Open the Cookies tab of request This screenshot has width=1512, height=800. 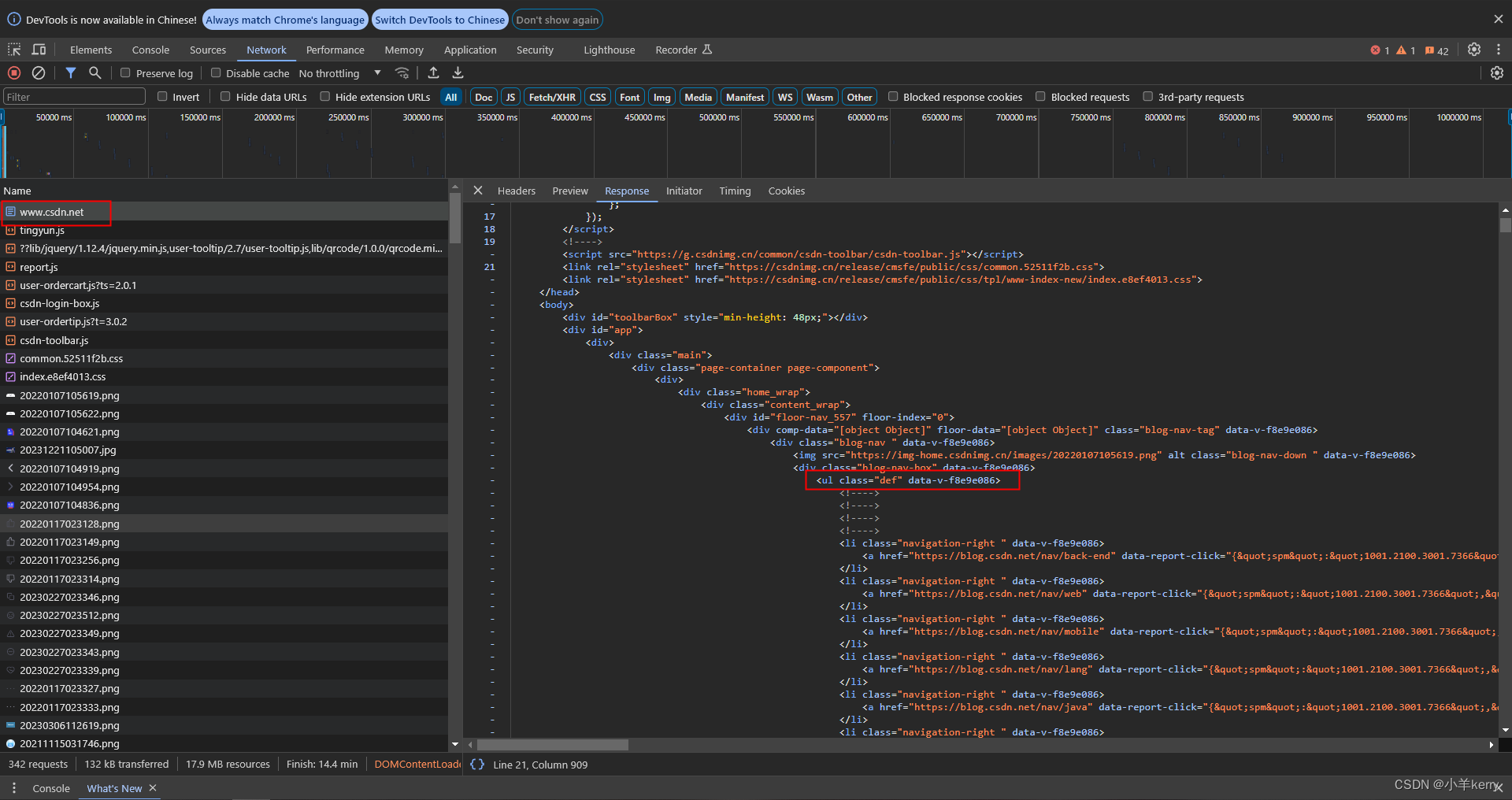click(787, 191)
